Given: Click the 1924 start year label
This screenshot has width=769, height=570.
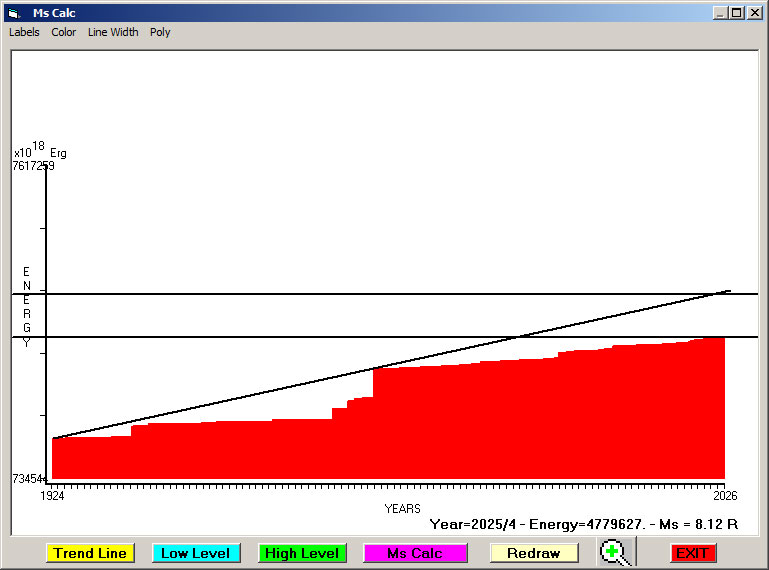Looking at the screenshot, I should [x=52, y=495].
